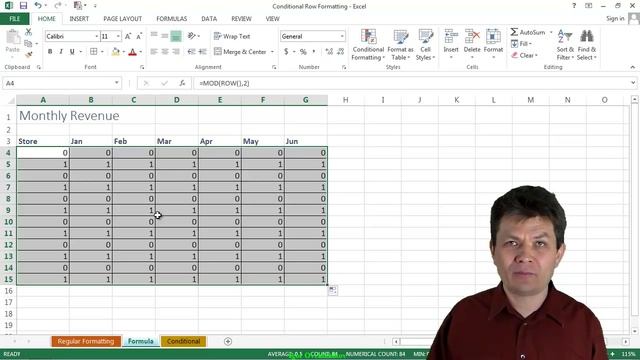
Task: Toggle Bold formatting
Action: [x=50, y=52]
